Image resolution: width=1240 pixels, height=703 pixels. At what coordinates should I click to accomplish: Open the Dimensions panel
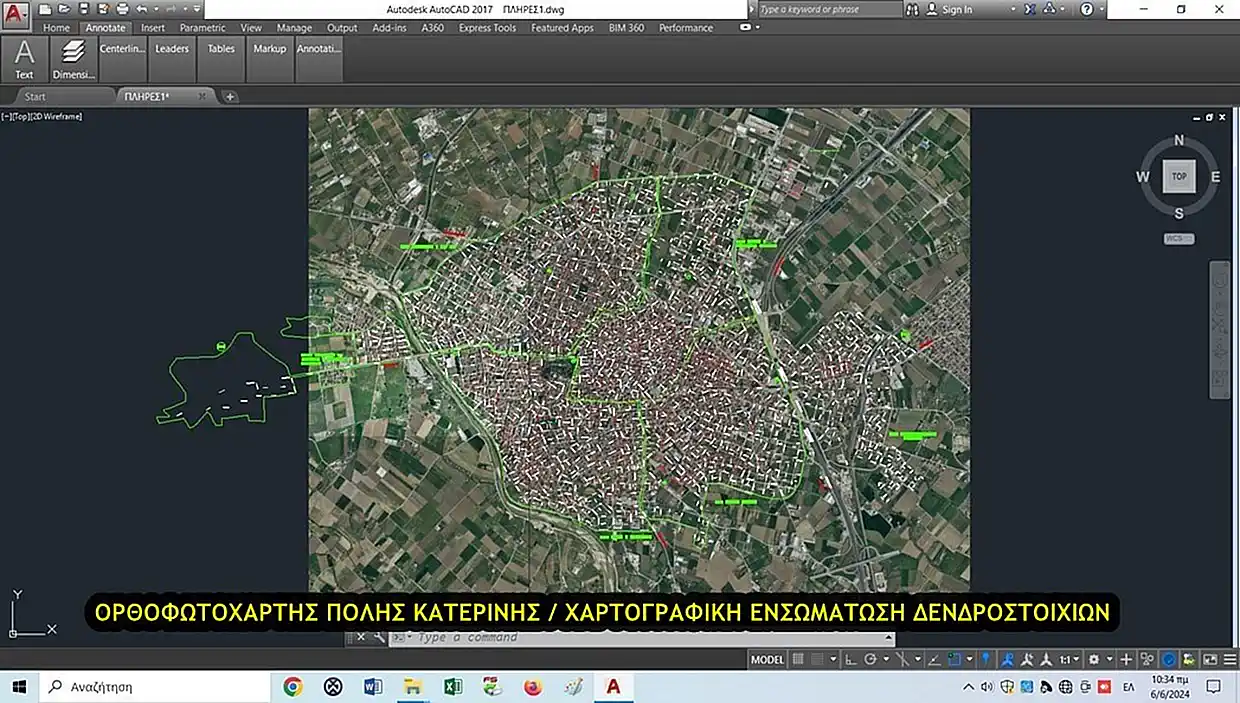coord(73,59)
